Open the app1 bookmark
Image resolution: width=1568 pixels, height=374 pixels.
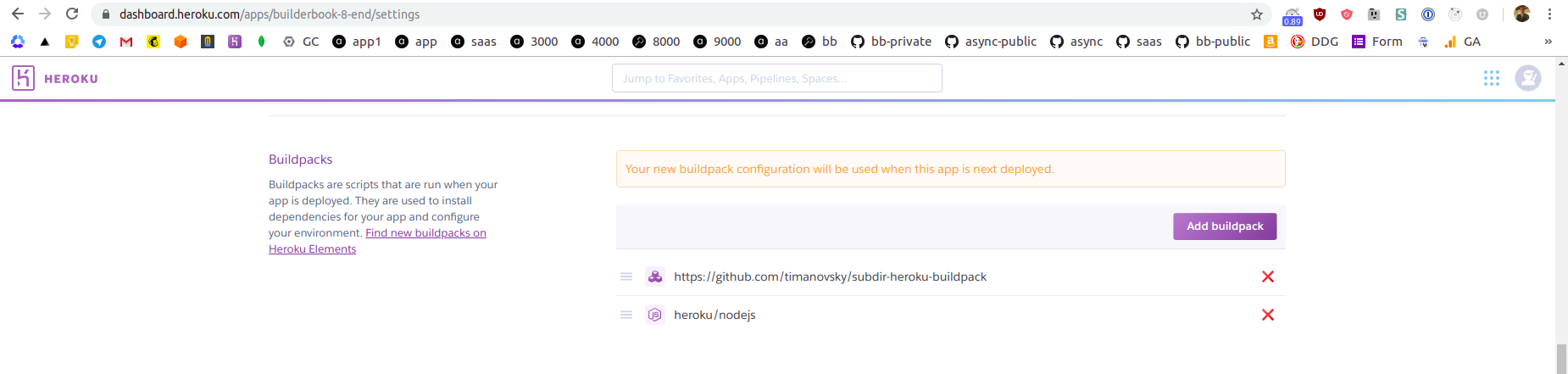[357, 42]
